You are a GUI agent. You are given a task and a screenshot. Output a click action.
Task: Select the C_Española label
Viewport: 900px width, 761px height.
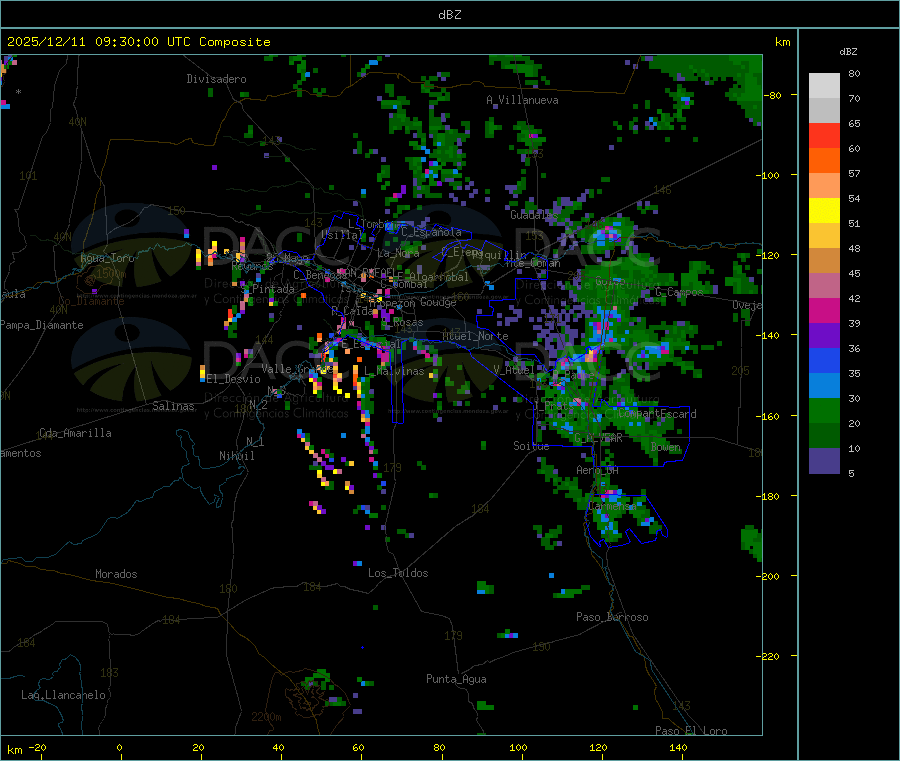[431, 232]
